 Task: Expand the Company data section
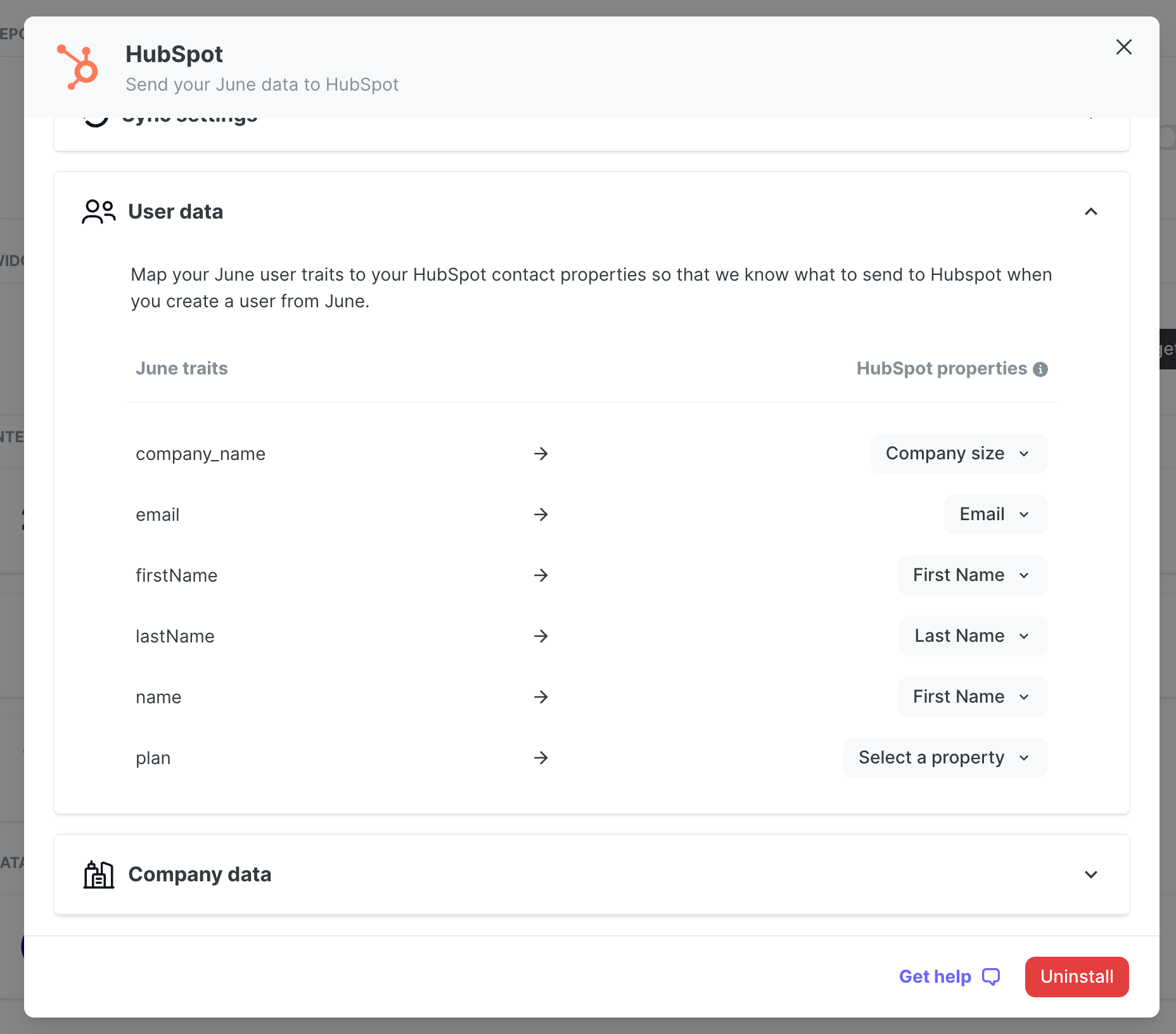pos(1090,874)
